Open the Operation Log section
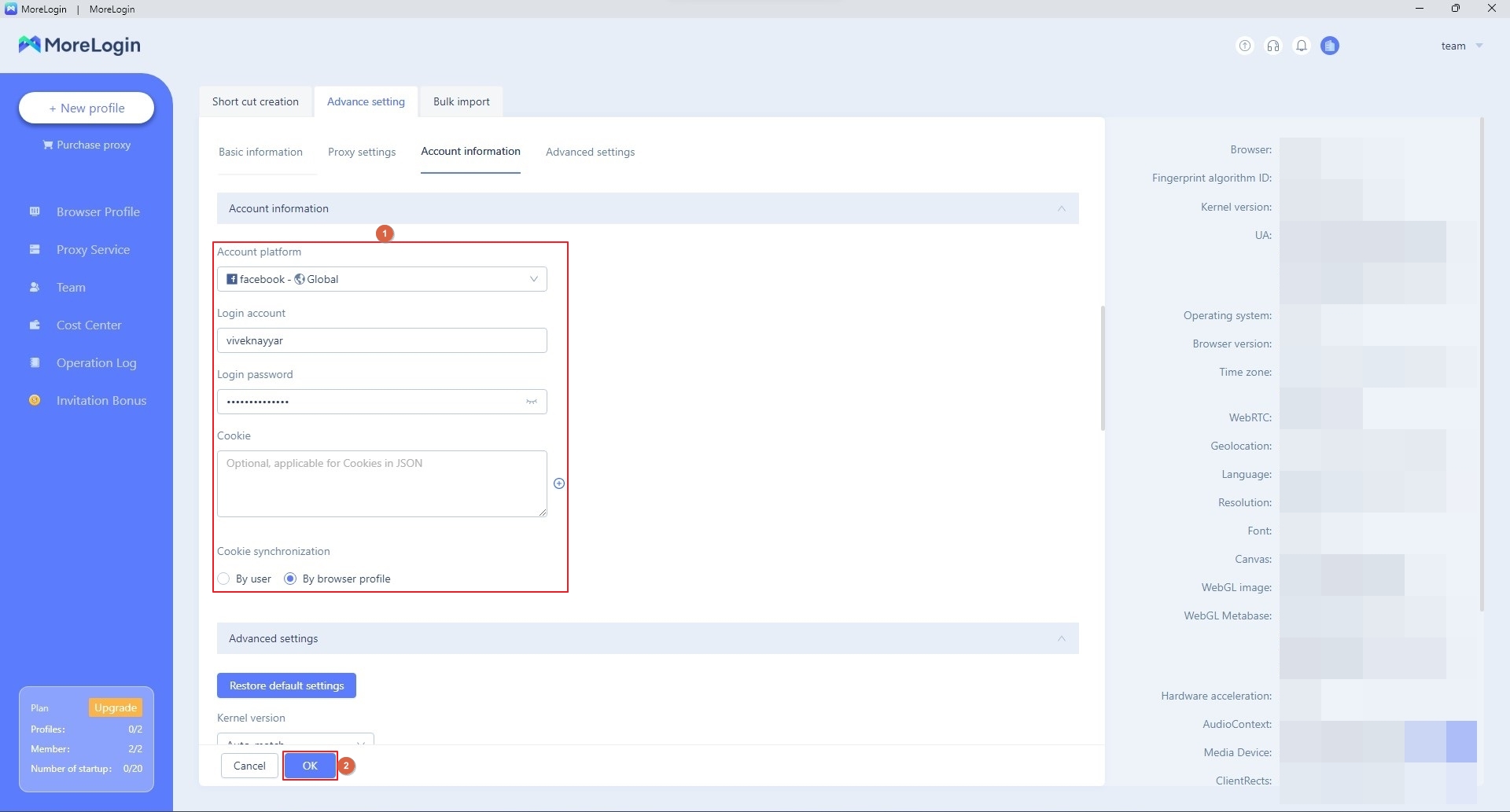Viewport: 1510px width, 812px height. [x=96, y=362]
